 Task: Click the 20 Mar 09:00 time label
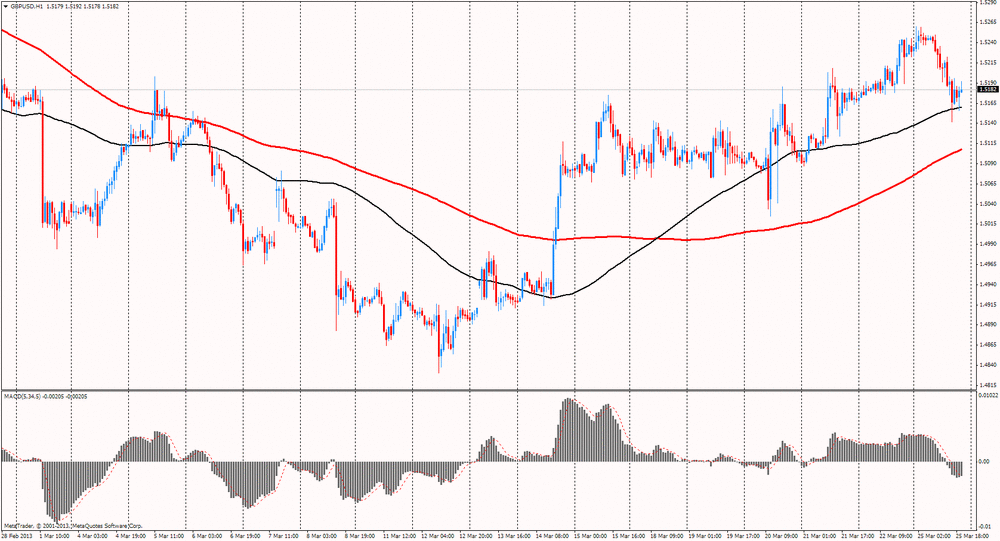pyautogui.click(x=783, y=536)
